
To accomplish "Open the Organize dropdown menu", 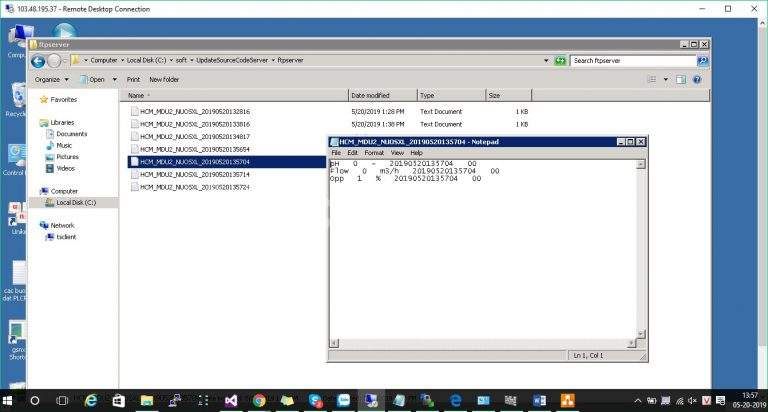I will click(x=51, y=79).
